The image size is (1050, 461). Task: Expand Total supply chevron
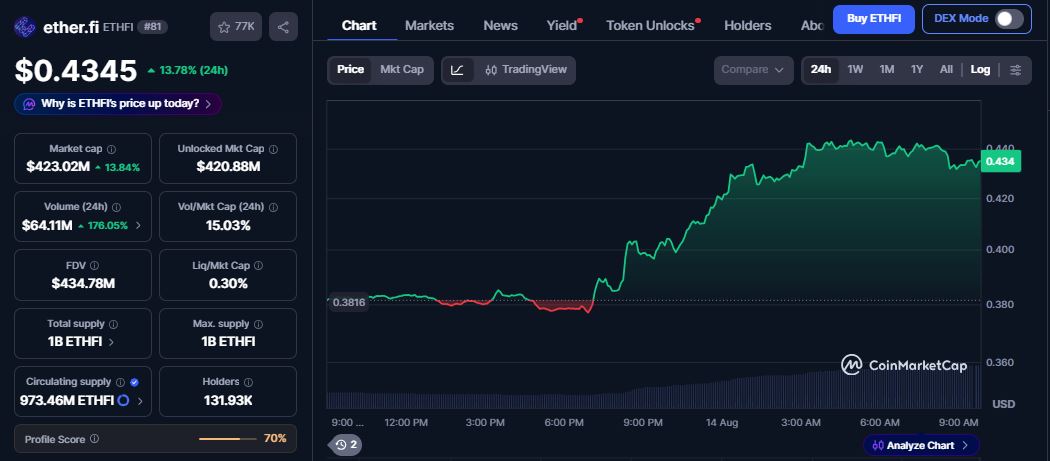pyautogui.click(x=111, y=342)
